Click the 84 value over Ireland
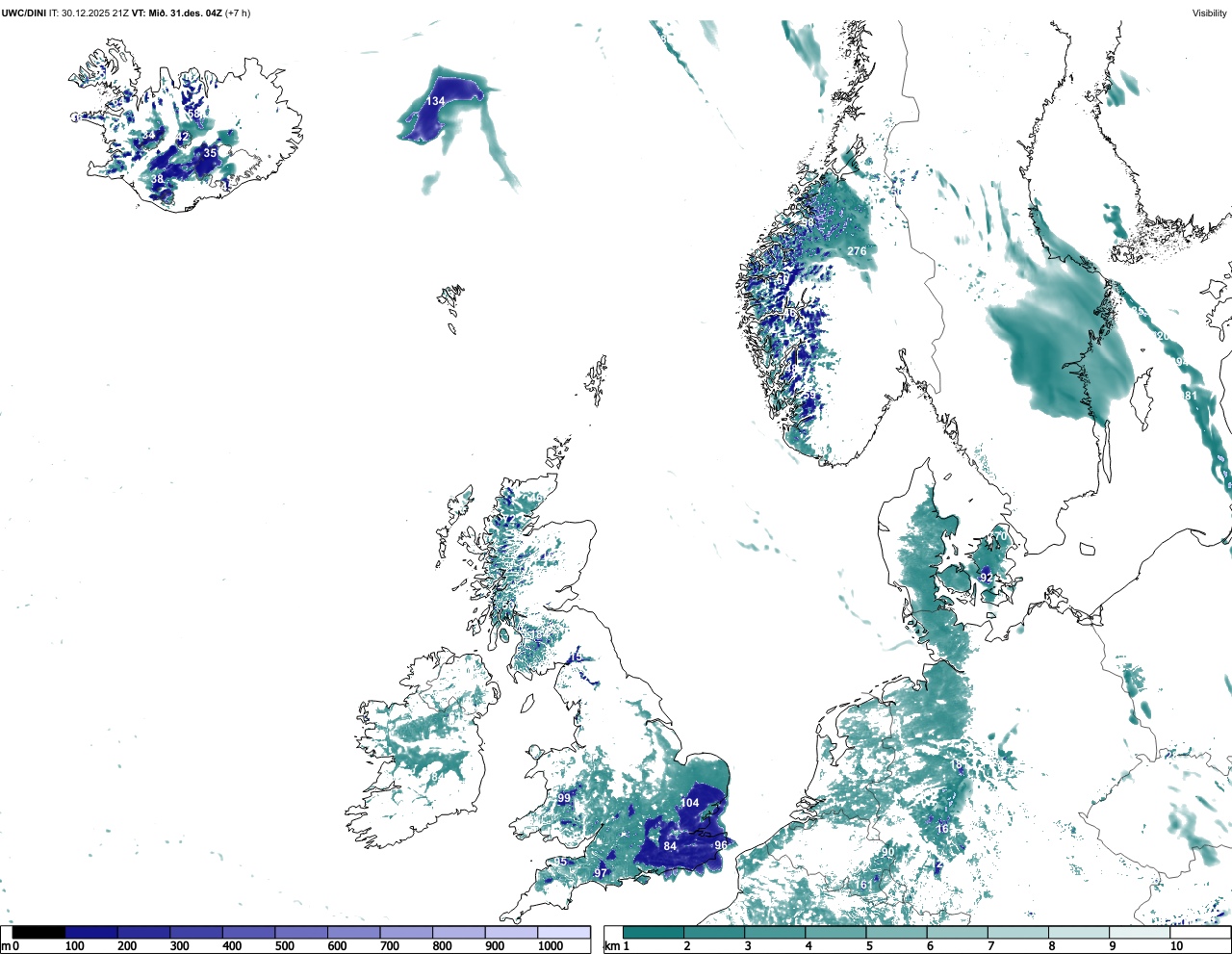1232x954 pixels. point(437,777)
